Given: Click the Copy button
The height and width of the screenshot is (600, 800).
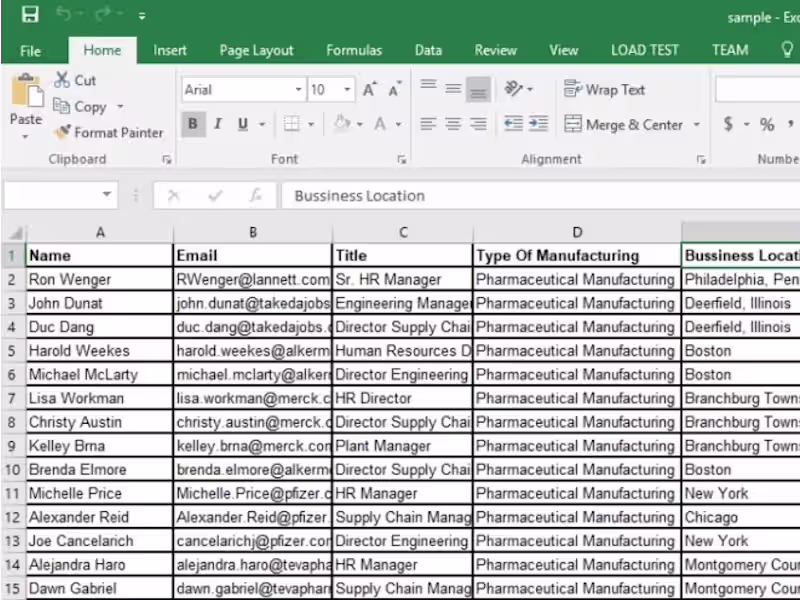Looking at the screenshot, I should (81, 107).
